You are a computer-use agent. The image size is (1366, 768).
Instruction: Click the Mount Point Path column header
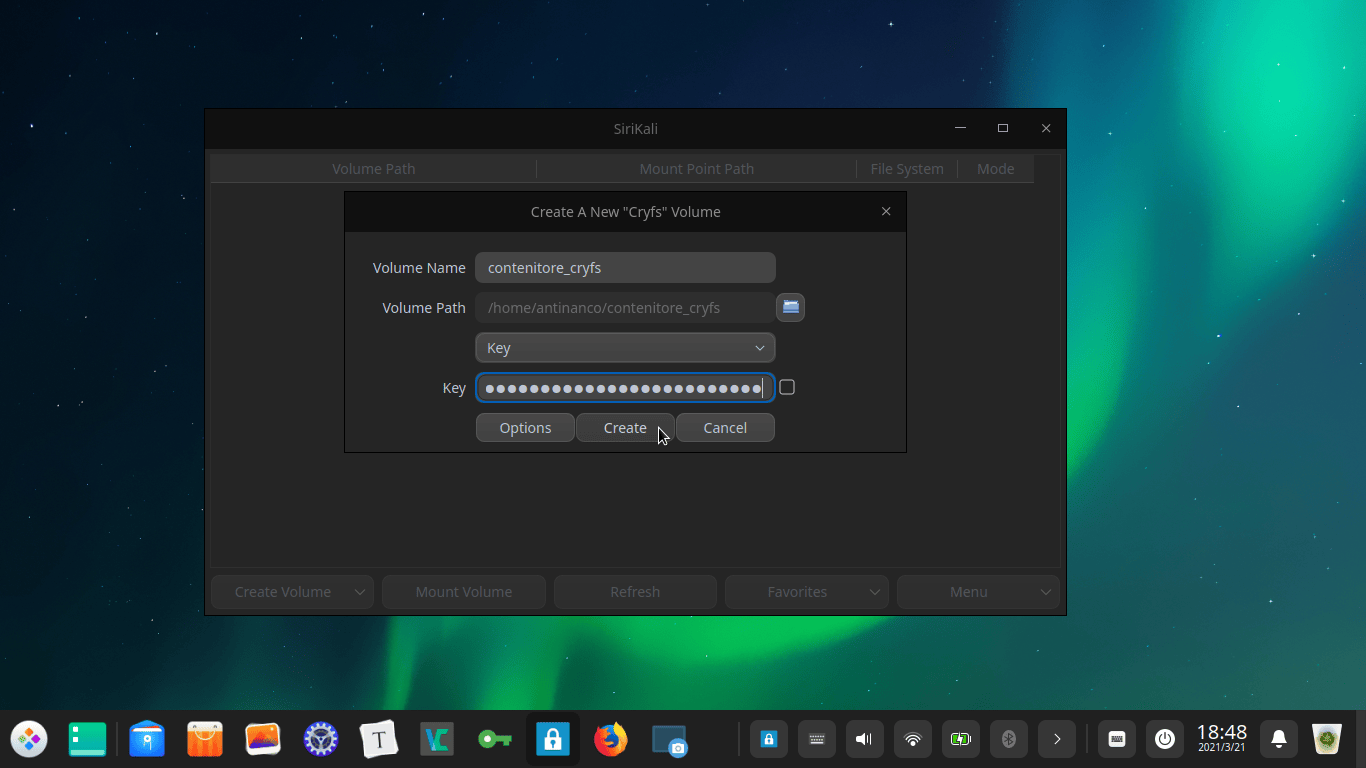[696, 169]
